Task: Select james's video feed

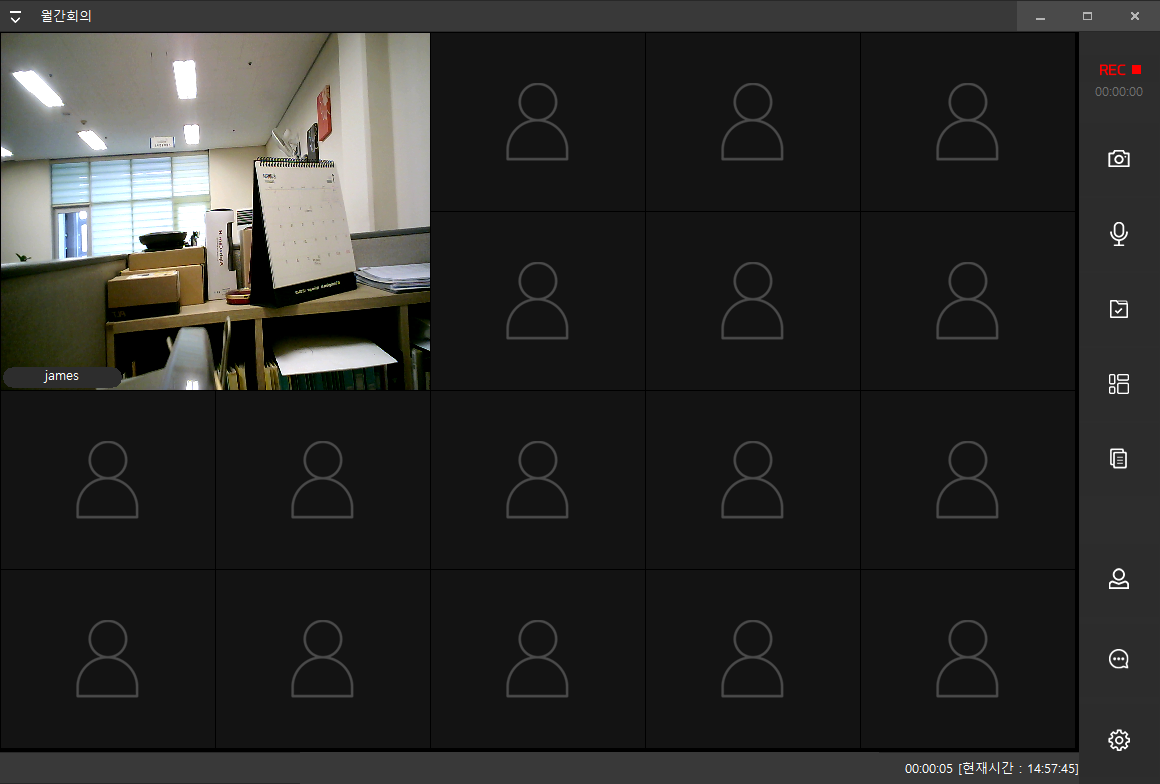Action: (215, 211)
